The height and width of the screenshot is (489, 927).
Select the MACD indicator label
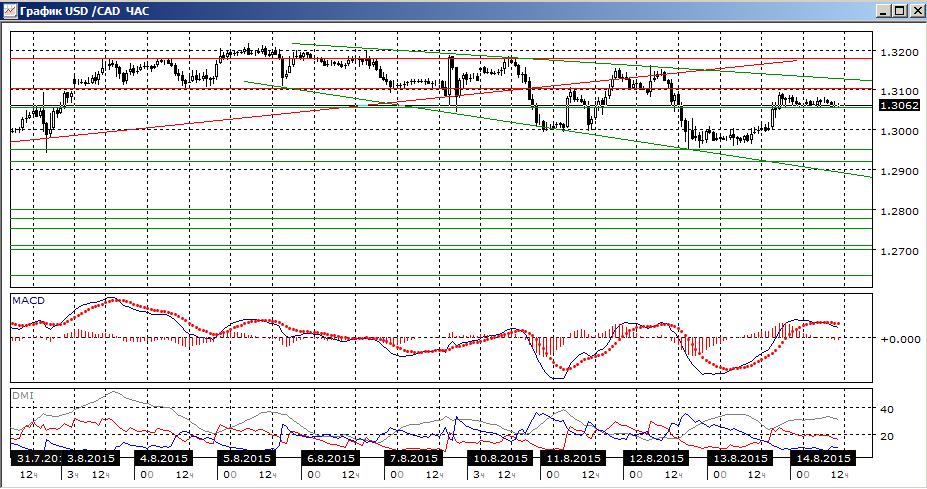[x=27, y=300]
